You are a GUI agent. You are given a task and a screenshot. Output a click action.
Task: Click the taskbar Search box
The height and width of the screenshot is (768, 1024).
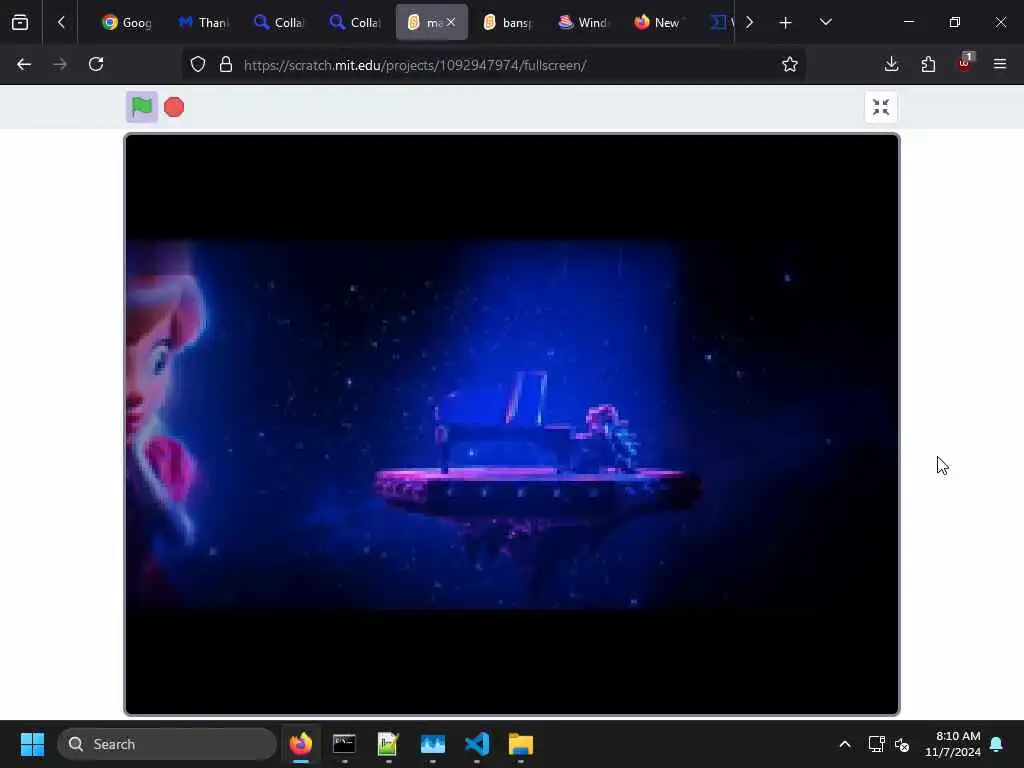[x=167, y=744]
